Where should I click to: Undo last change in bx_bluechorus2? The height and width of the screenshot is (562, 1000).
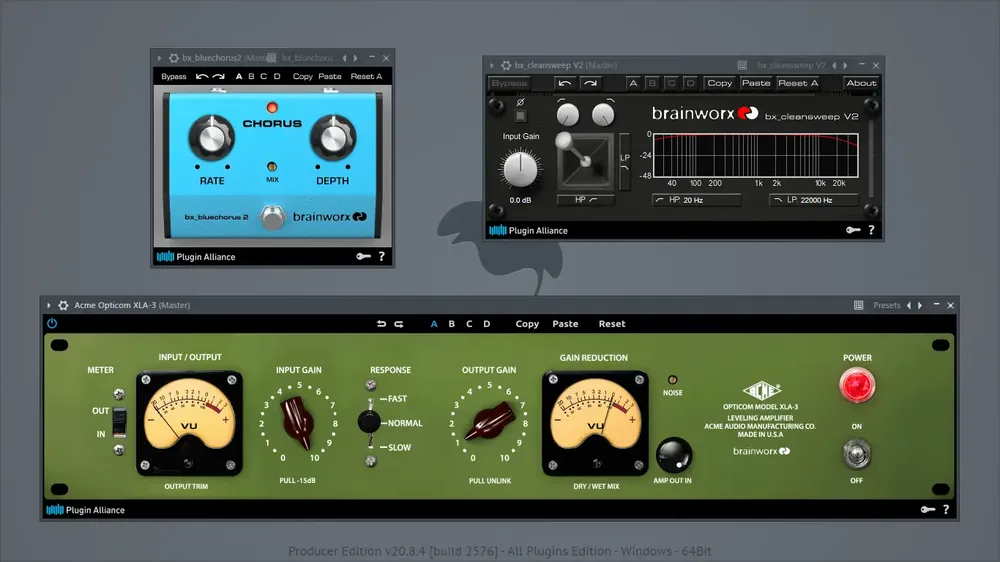(202, 77)
